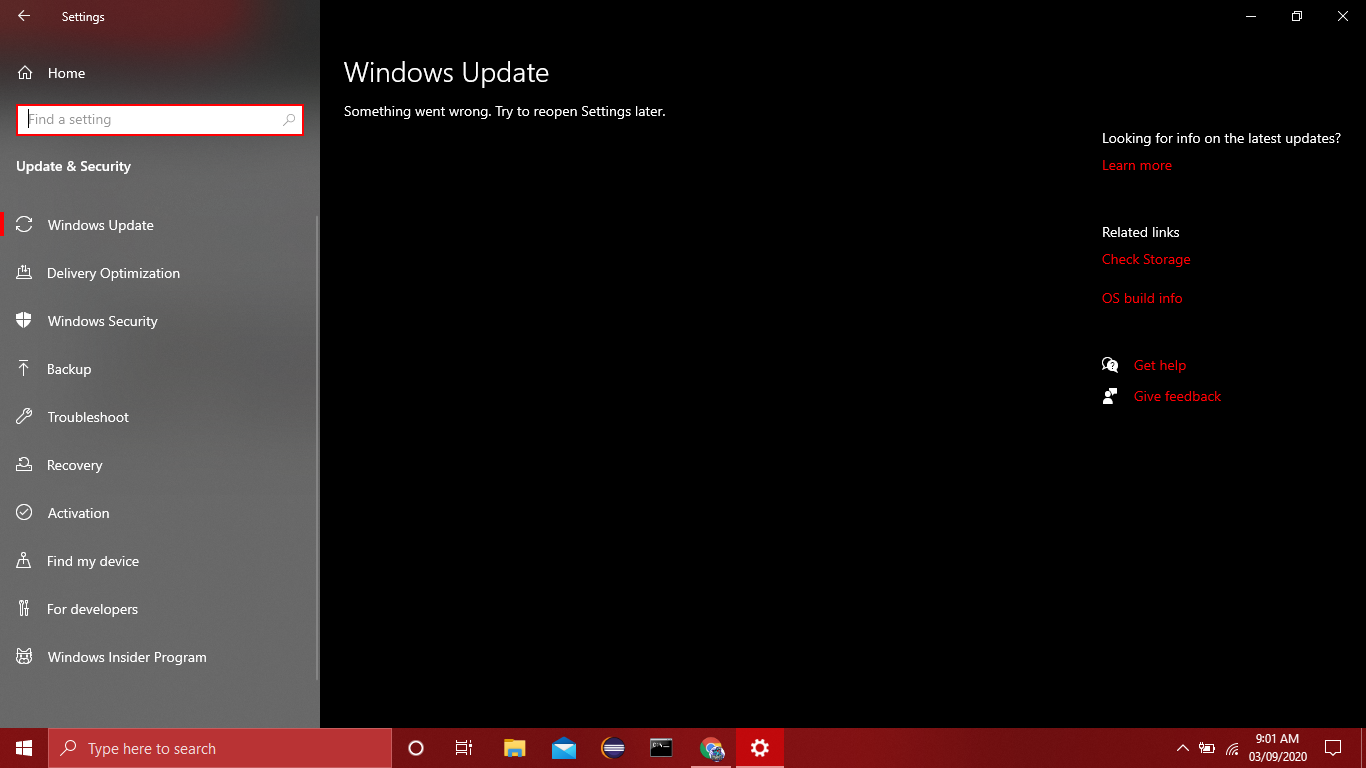1366x768 pixels.
Task: Restore down the Settings window
Action: coord(1297,16)
